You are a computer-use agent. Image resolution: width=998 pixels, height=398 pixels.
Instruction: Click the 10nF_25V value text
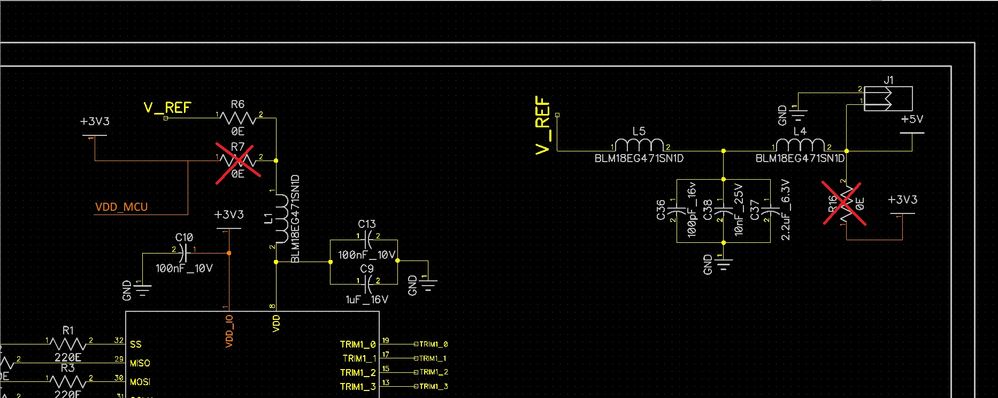739,211
